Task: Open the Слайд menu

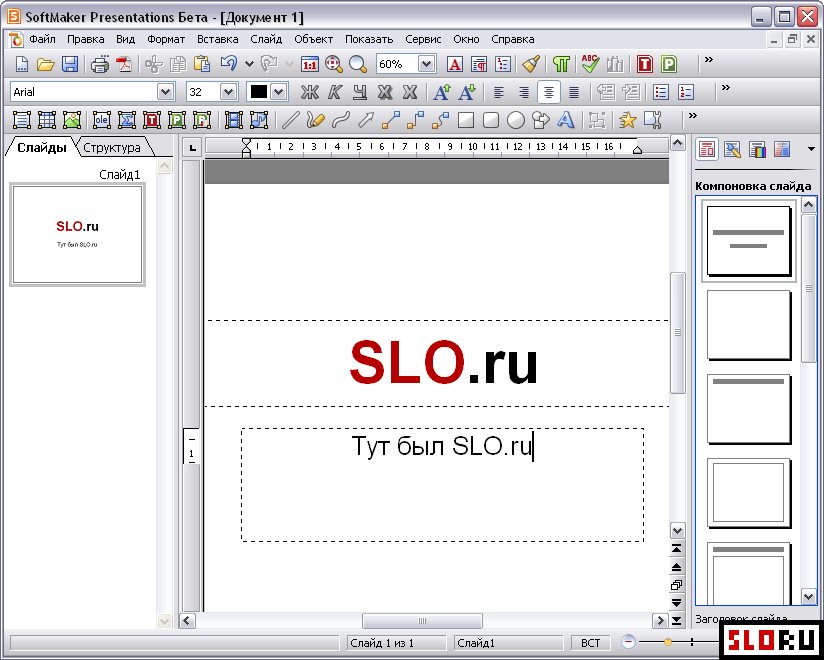Action: 266,39
